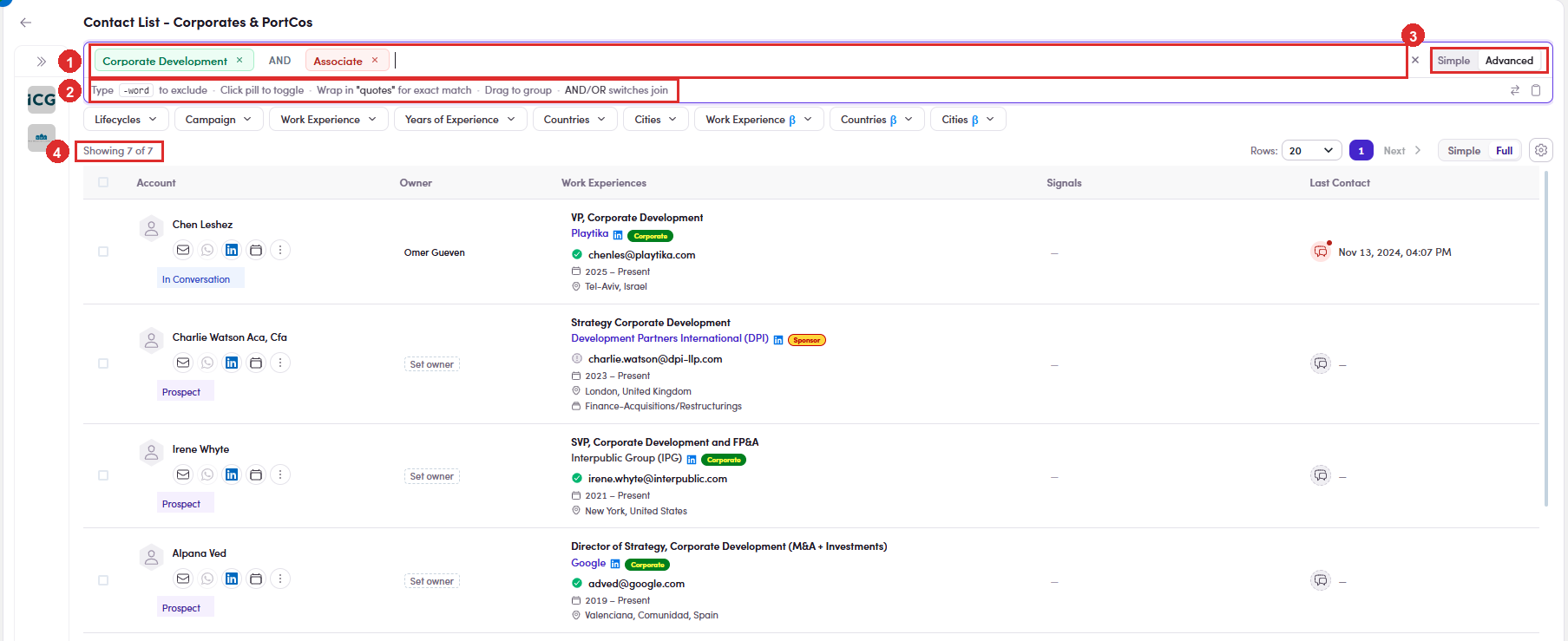Click page 1 pagination button
1568x641 pixels.
1361,151
